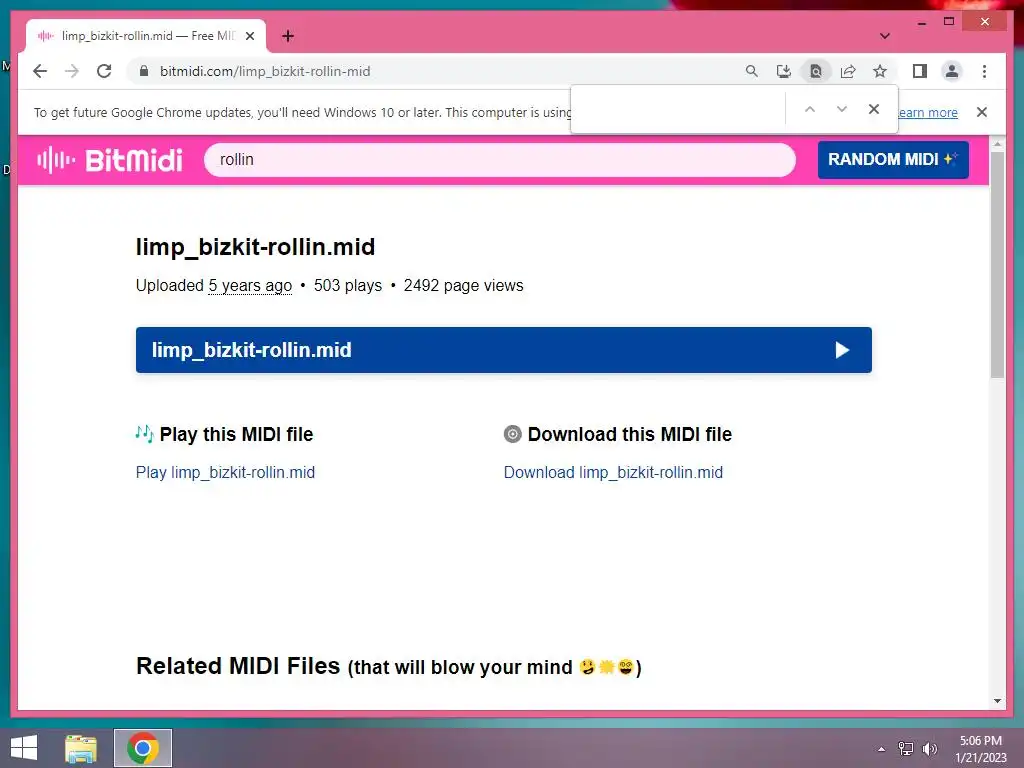This screenshot has height=768, width=1024.
Task: Open the Play limp_bizkit-rollin.mid link
Action: click(225, 472)
